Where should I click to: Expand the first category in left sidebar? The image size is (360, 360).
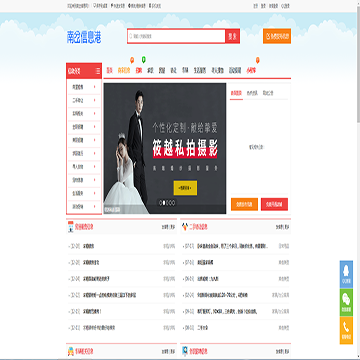[84, 87]
